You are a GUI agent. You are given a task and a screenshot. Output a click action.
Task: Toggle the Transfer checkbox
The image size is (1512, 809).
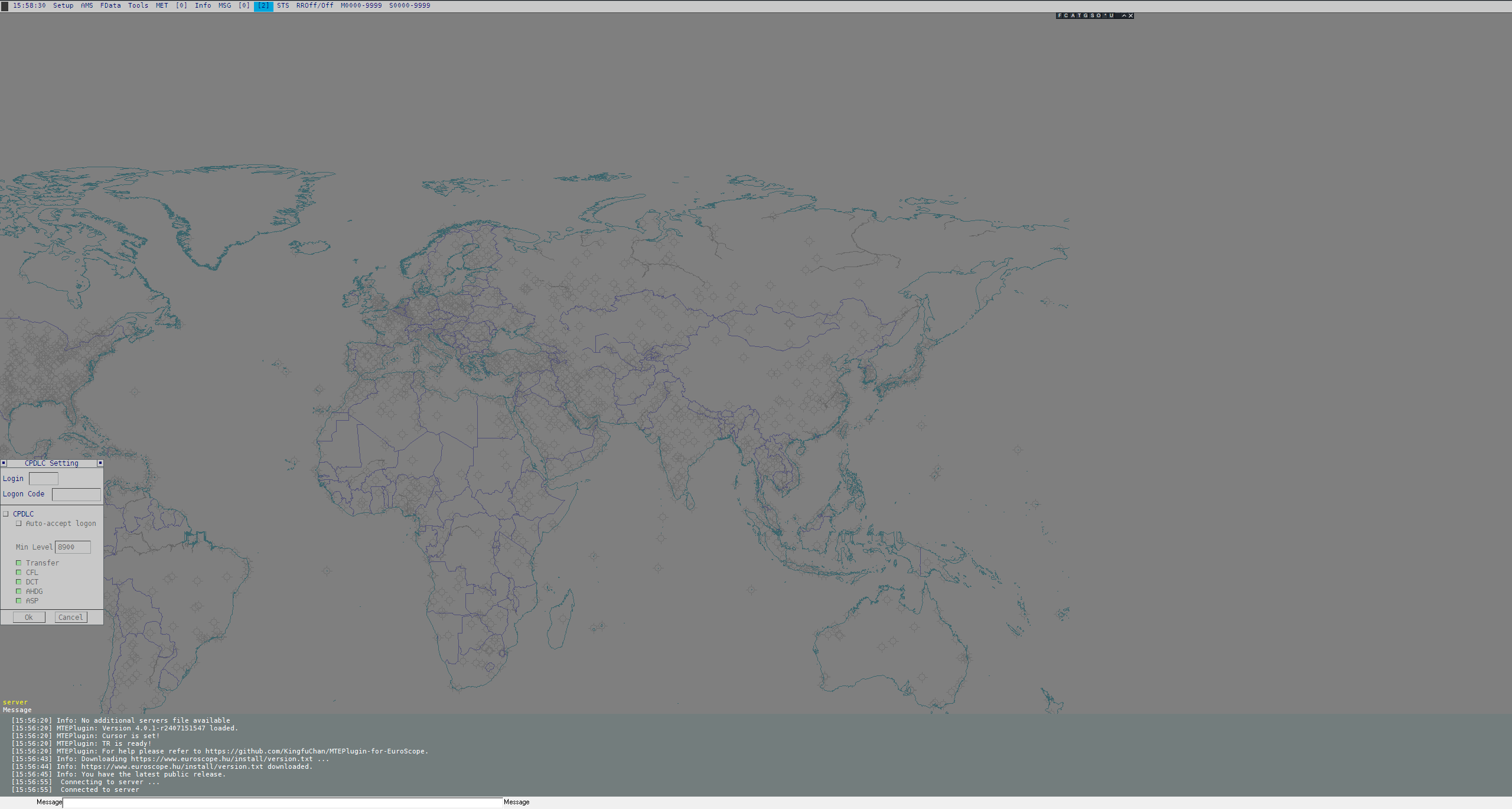point(19,563)
